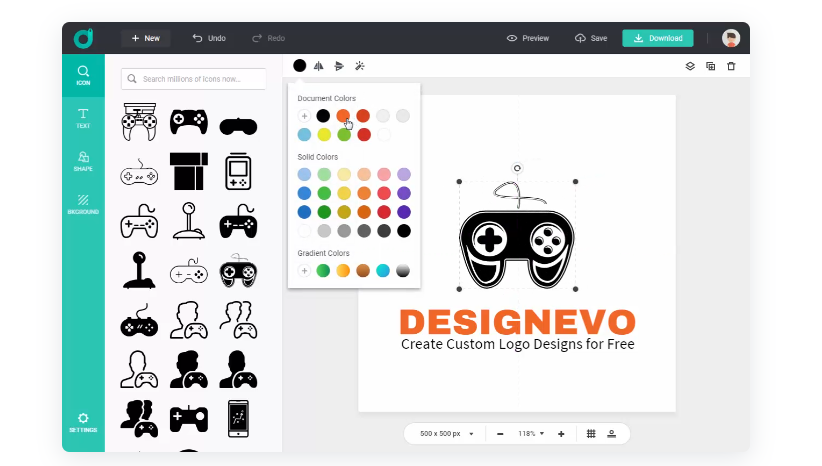This screenshot has width=822, height=466.
Task: Click the search icons input field
Action: pos(193,79)
